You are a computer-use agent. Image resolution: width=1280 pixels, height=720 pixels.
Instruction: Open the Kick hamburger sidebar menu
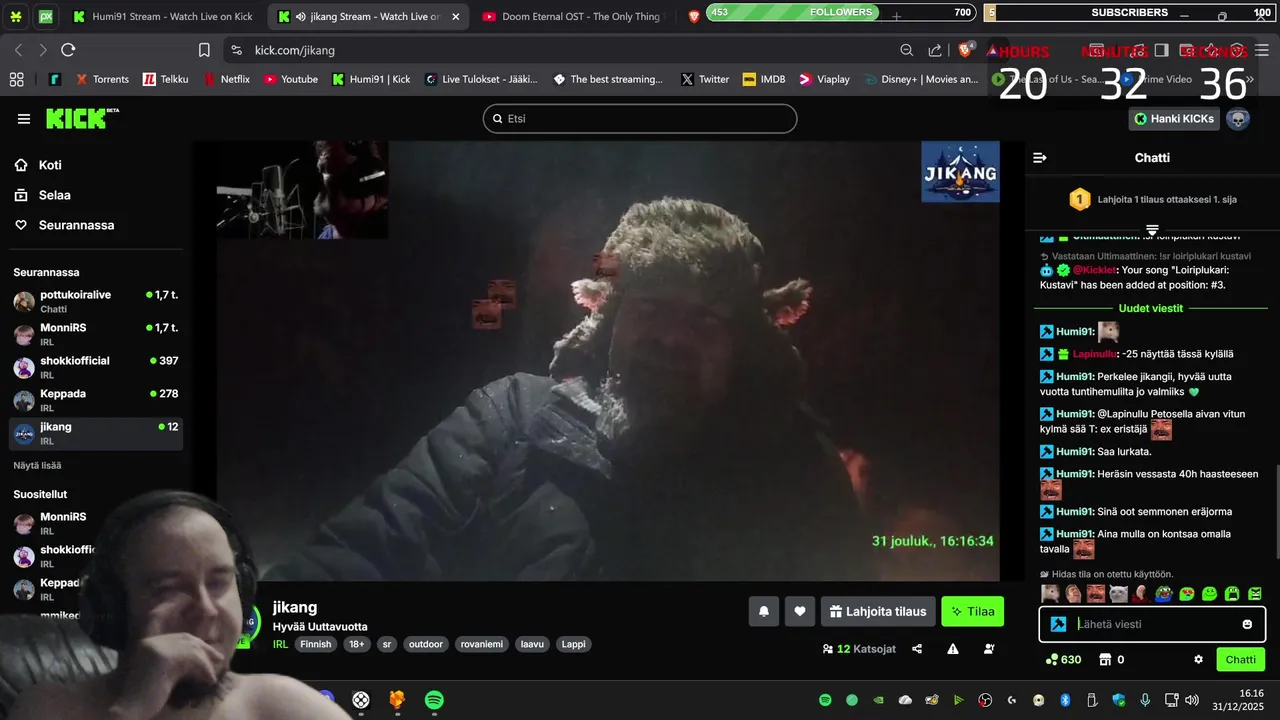(24, 119)
